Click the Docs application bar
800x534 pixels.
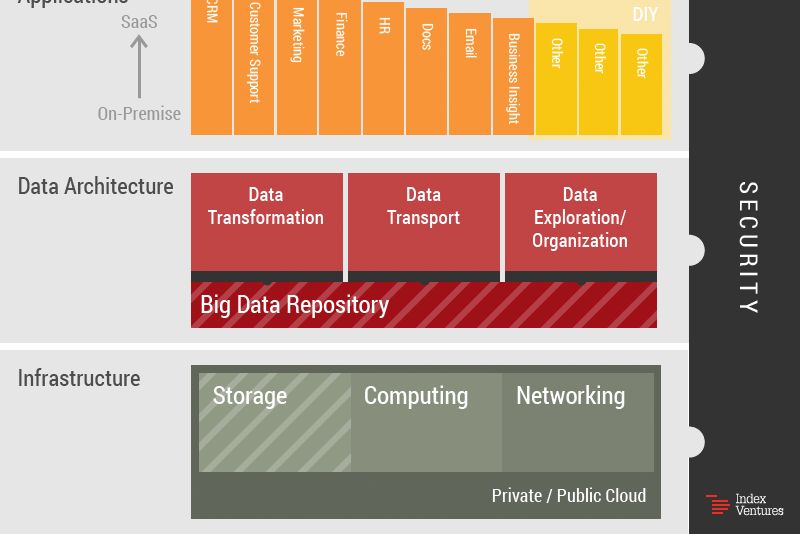coord(427,71)
